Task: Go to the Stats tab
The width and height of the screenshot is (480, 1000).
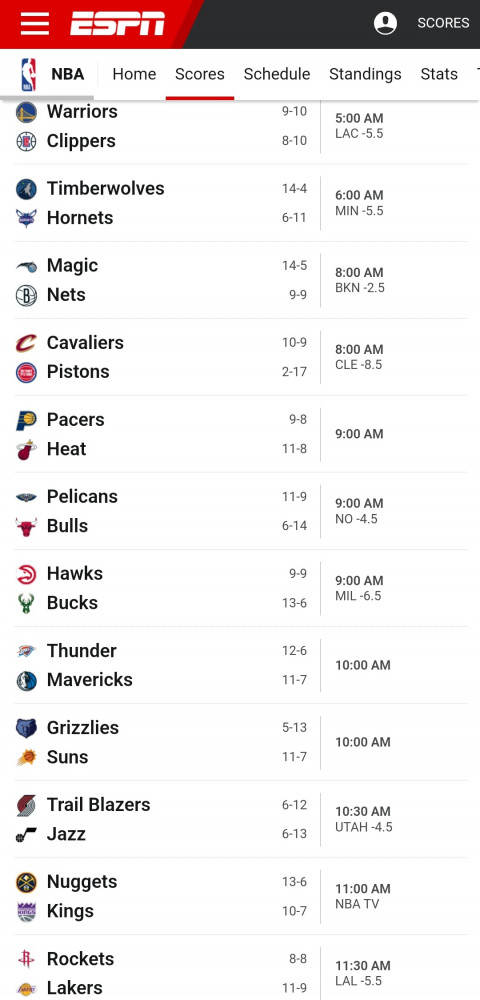Action: pos(439,74)
